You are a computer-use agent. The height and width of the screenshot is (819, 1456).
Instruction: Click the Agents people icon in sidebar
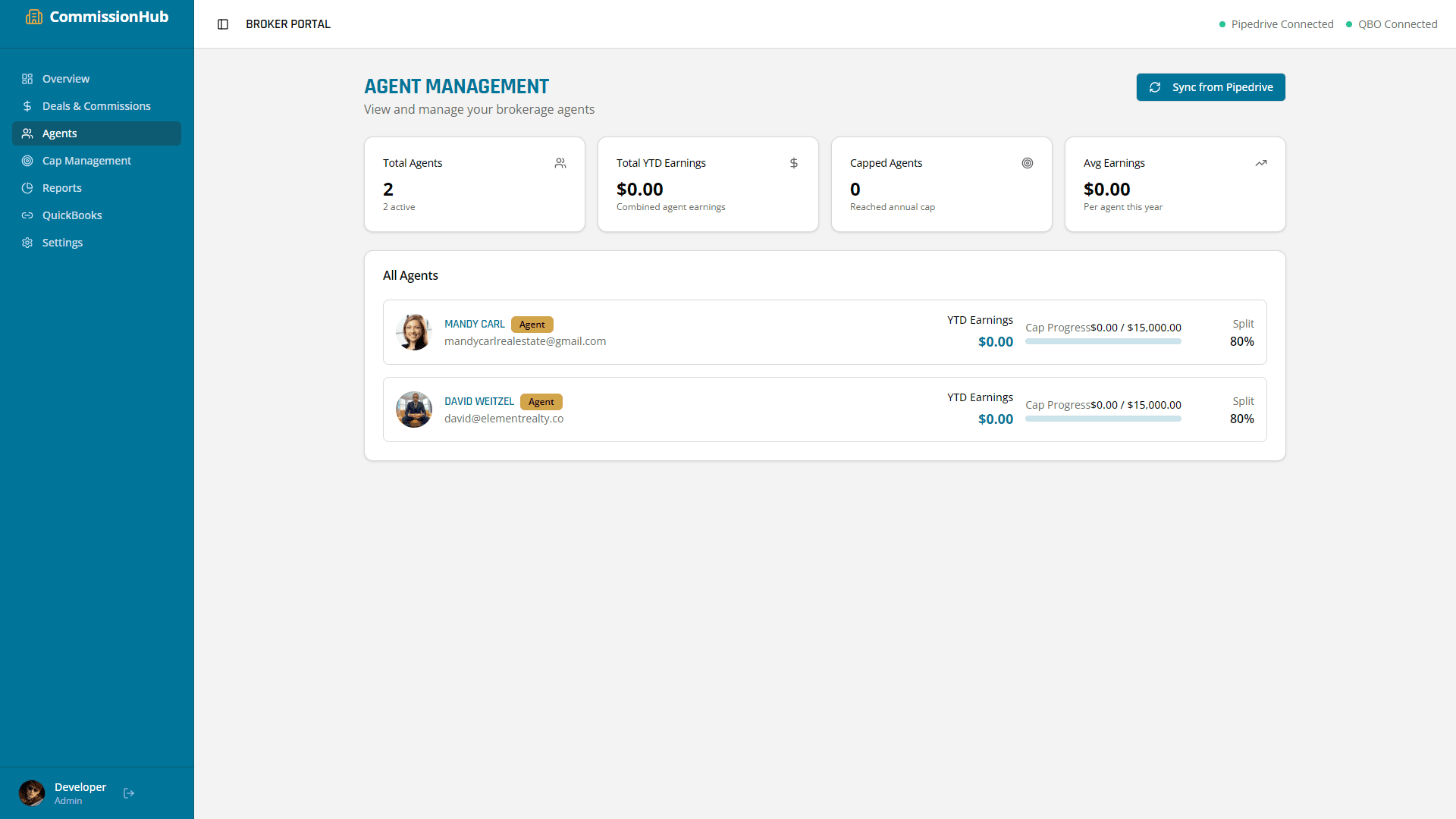coord(27,133)
